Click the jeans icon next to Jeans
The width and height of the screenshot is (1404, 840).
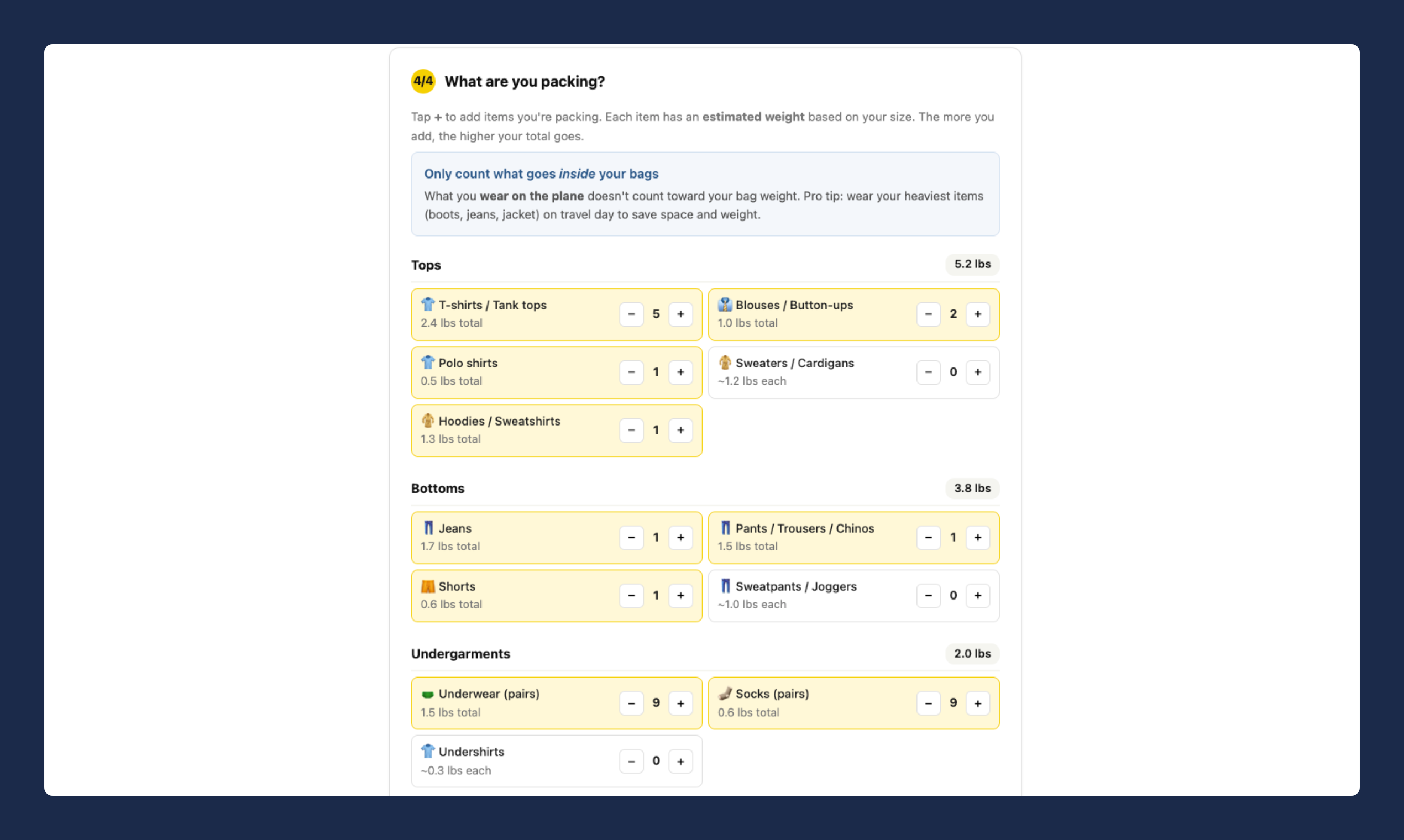(x=428, y=528)
